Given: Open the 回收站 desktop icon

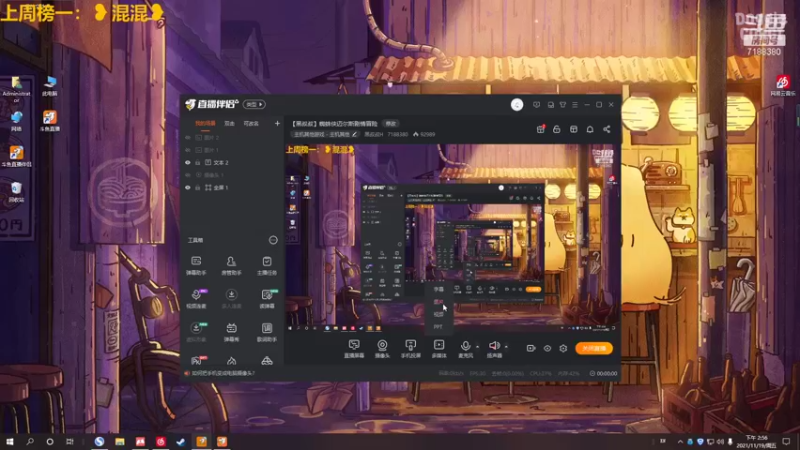Looking at the screenshot, I should click(x=16, y=192).
